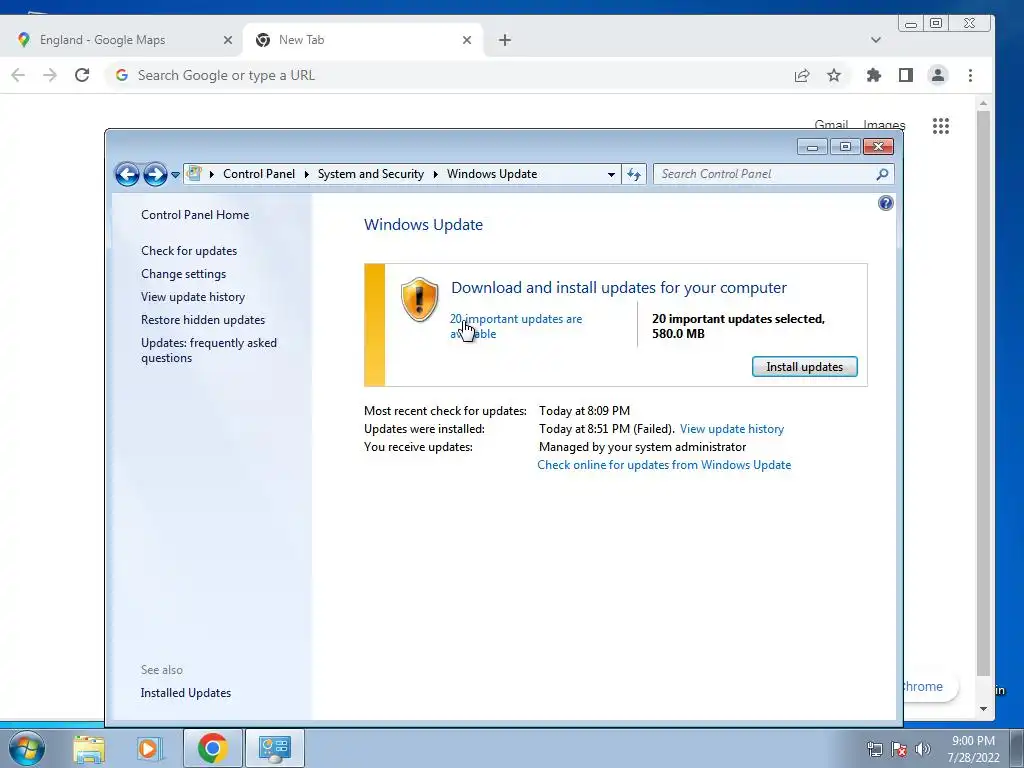Open Windows Explorer from the taskbar
Image resolution: width=1024 pixels, height=768 pixels.
(89, 748)
